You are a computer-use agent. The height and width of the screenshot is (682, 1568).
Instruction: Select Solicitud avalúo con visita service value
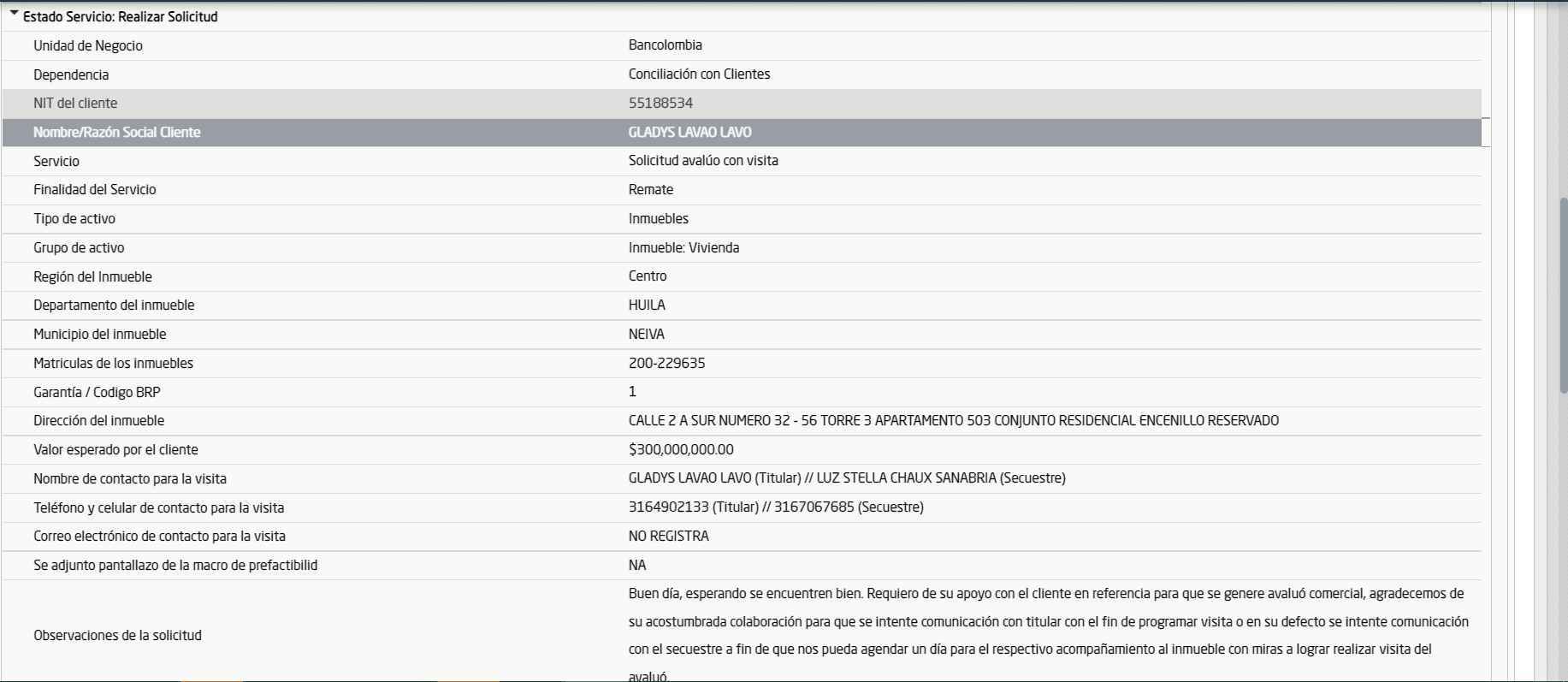[x=703, y=161]
